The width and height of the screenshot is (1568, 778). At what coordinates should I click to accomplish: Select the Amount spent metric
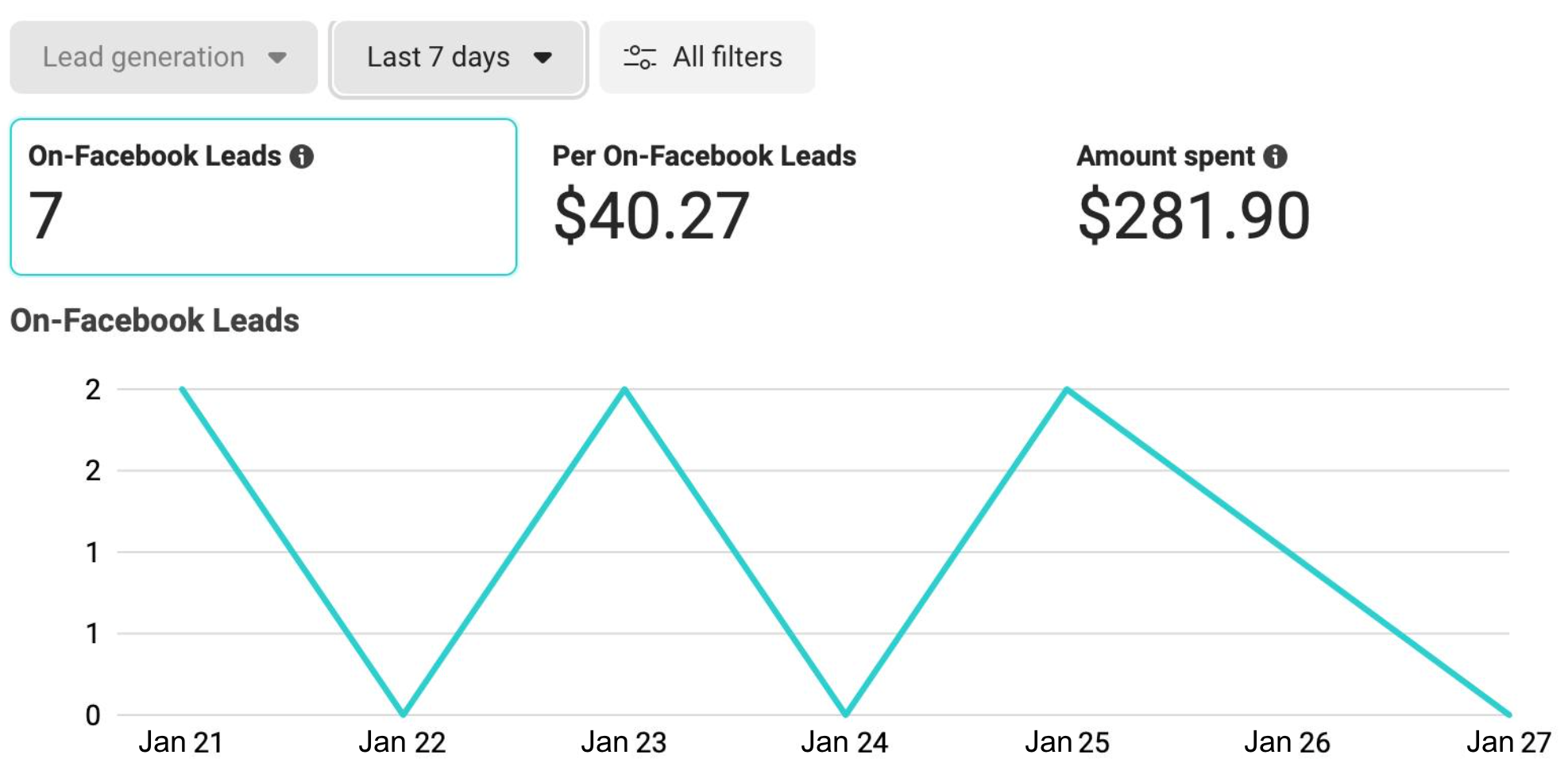[x=1165, y=156]
